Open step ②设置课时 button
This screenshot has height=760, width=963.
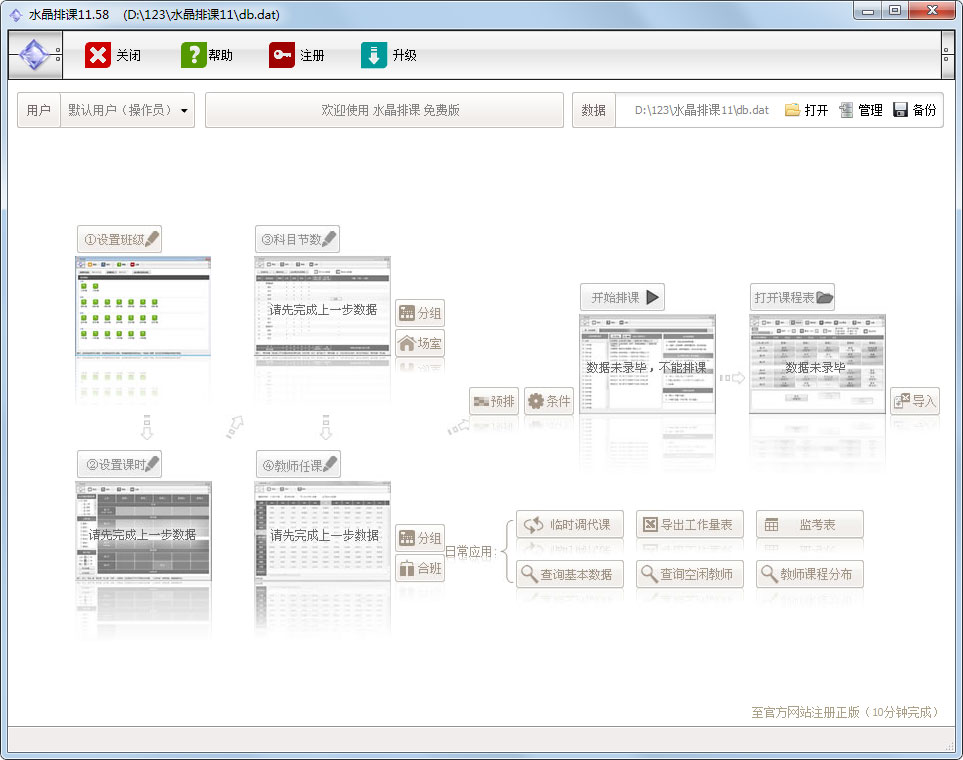[119, 464]
